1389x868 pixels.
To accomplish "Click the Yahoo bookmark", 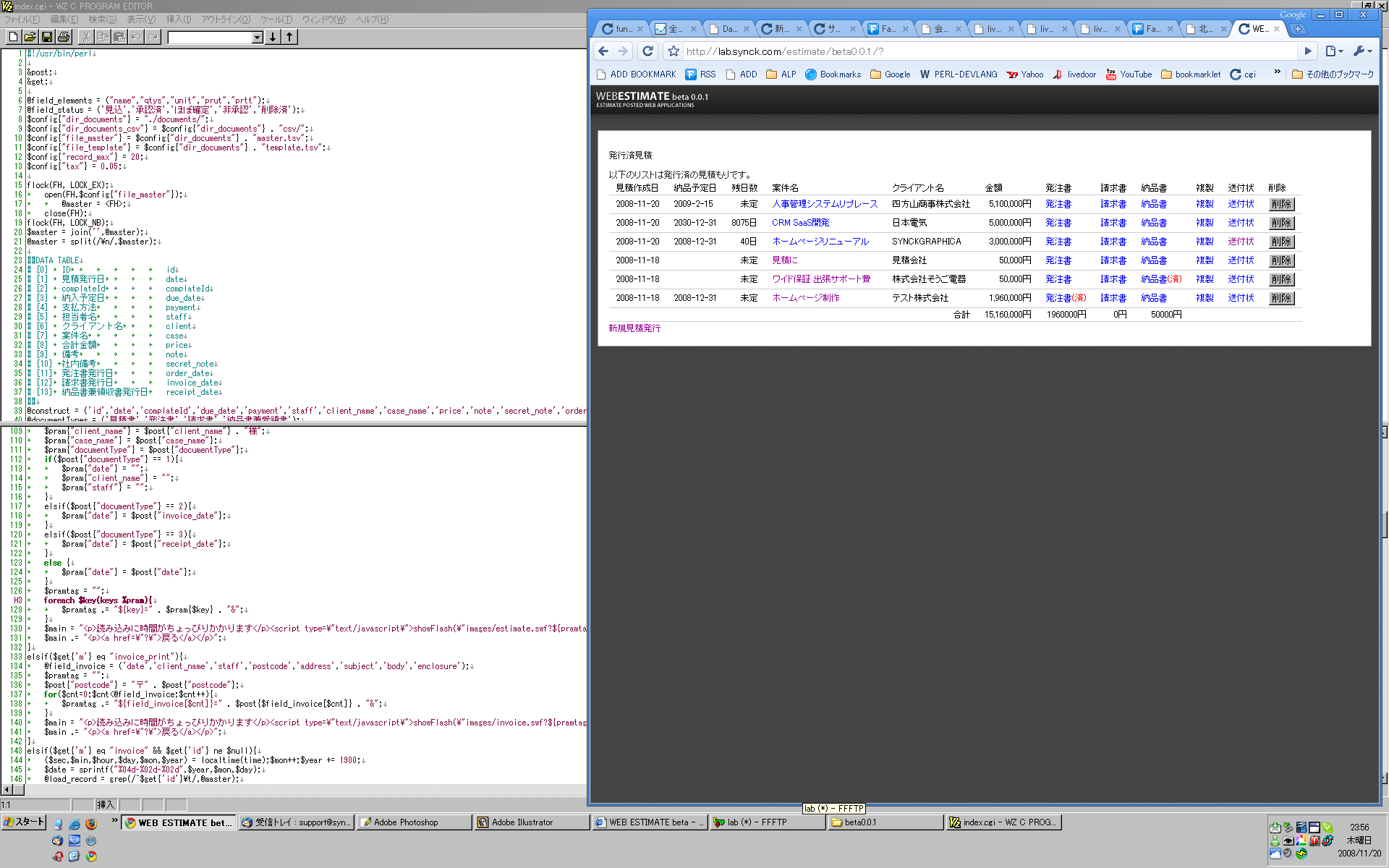I will point(1025,74).
